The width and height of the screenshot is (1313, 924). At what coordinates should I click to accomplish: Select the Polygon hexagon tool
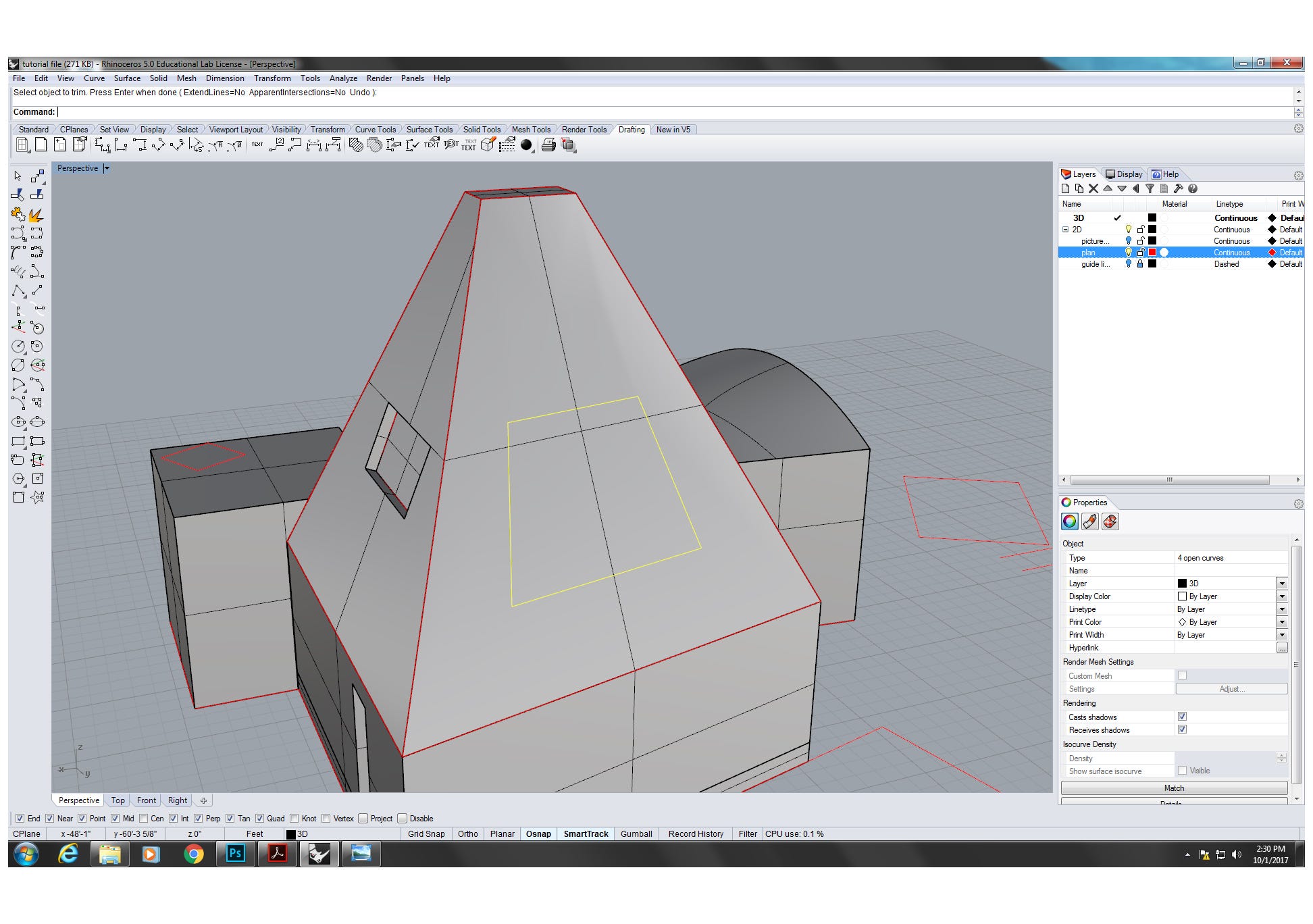18,478
